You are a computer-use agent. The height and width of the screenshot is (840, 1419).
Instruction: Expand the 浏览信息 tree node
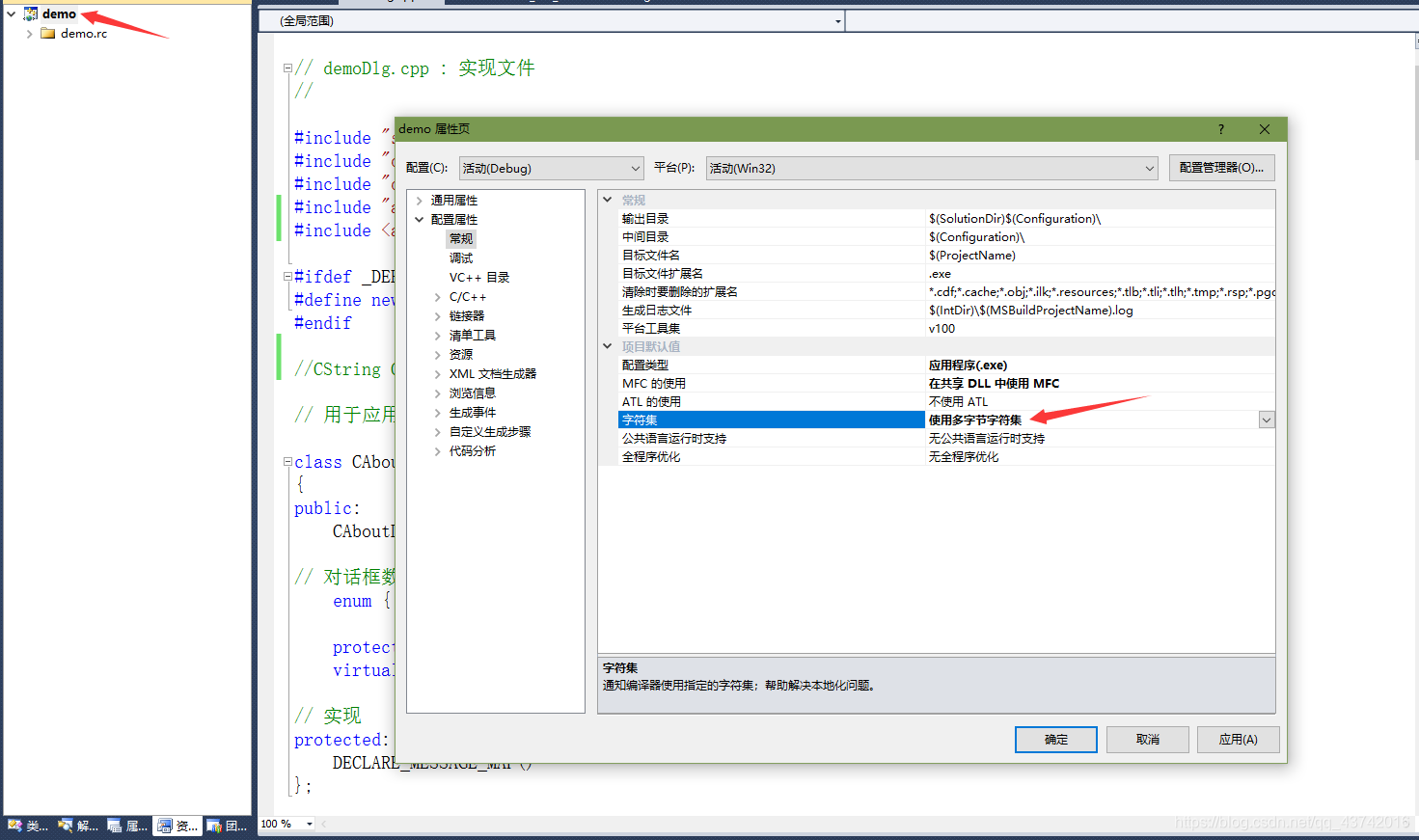(x=438, y=393)
